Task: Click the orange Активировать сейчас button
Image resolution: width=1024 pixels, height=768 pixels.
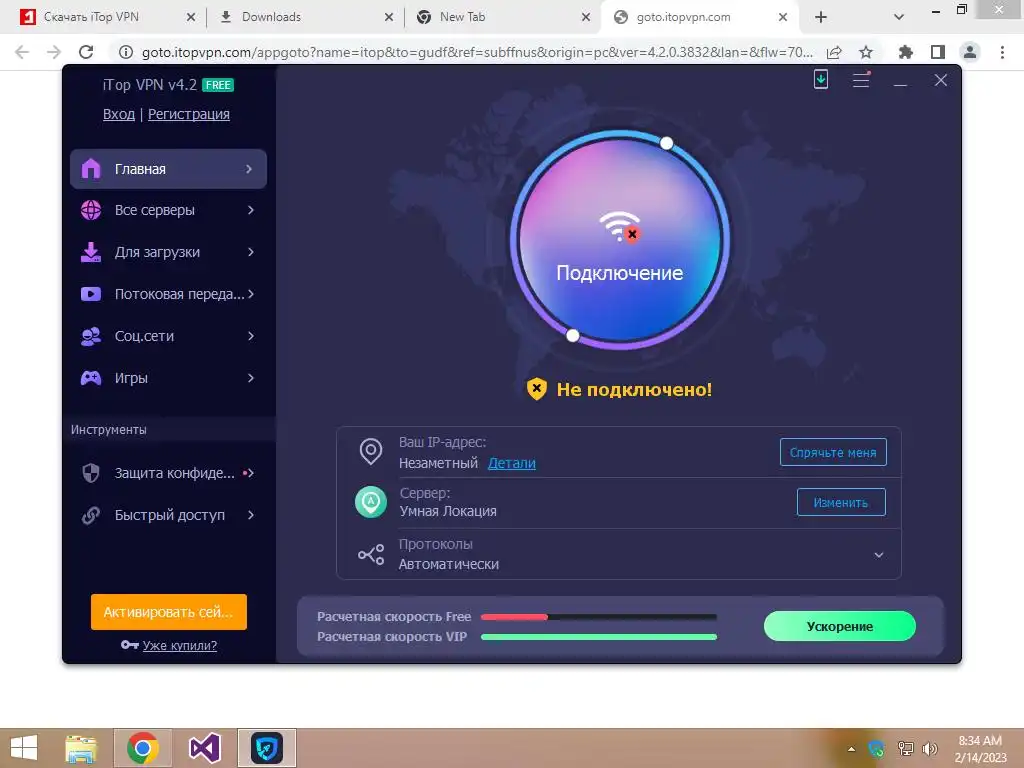Action: 168,612
